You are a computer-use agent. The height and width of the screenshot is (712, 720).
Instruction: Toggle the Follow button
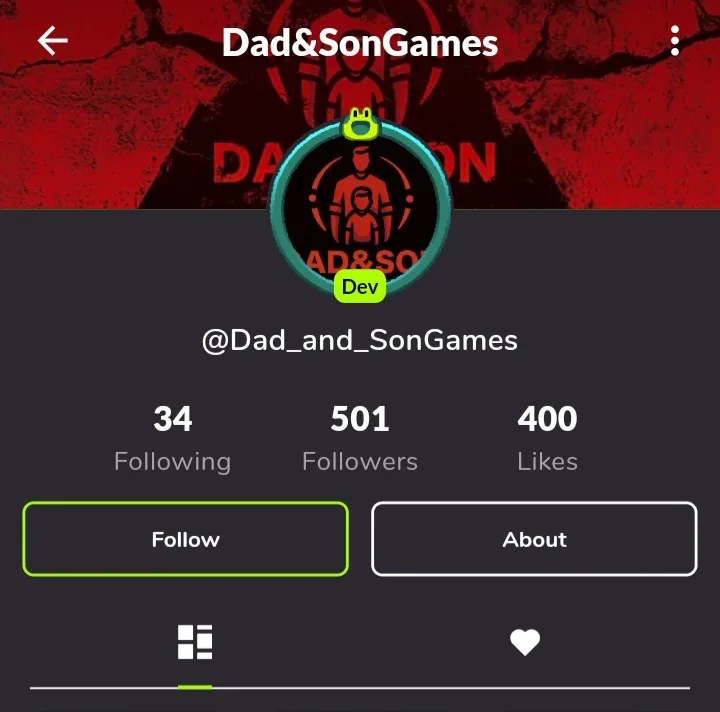pos(186,539)
